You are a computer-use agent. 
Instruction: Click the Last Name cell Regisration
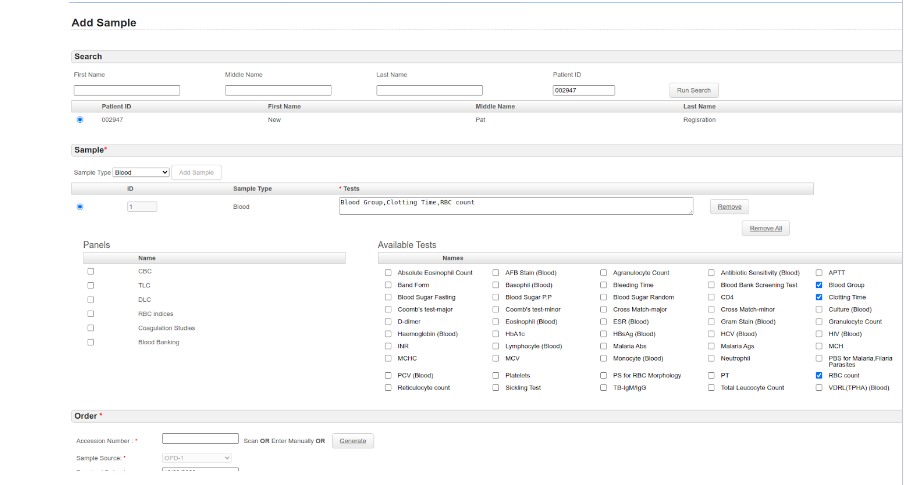tap(699, 120)
